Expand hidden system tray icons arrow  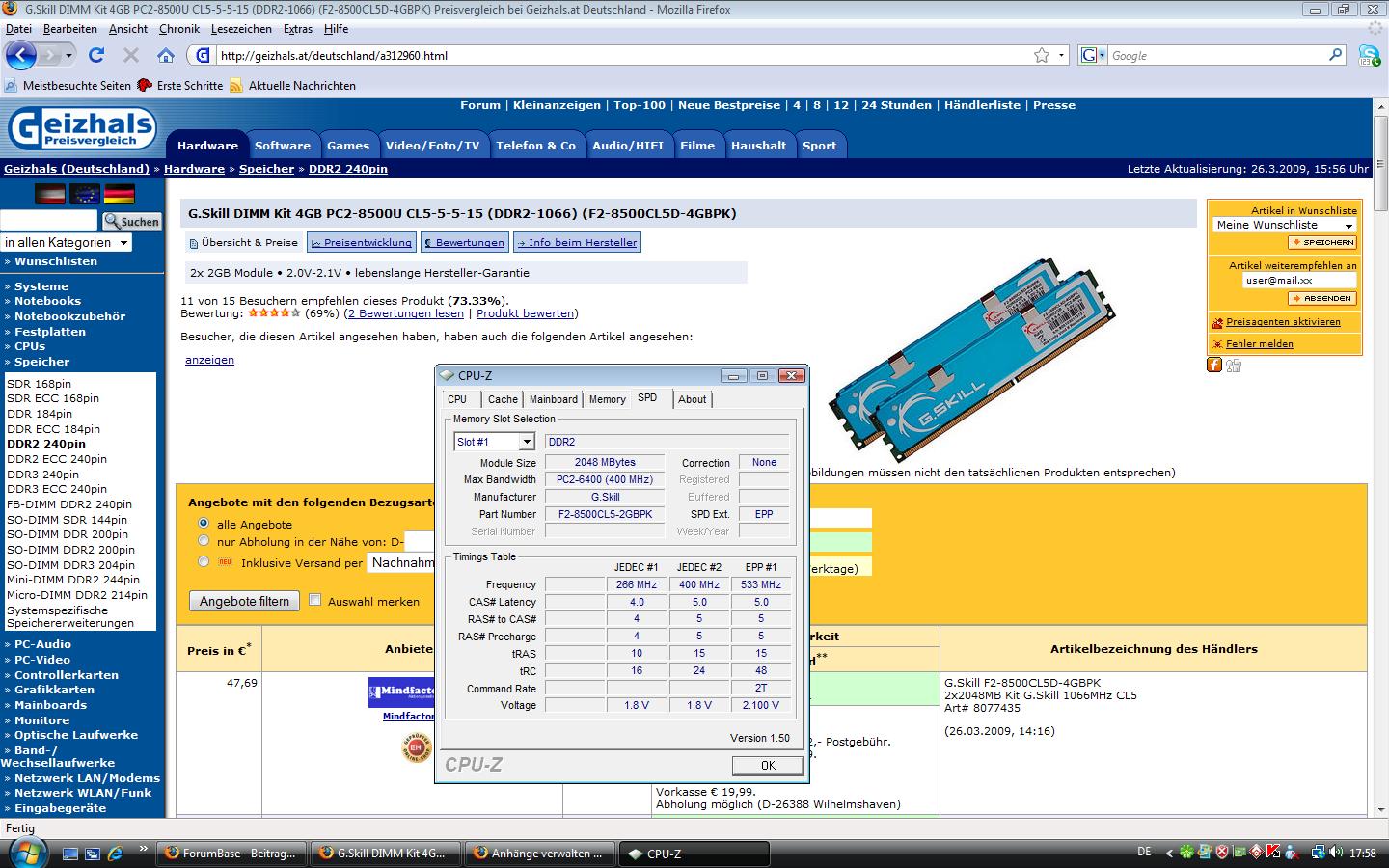(1170, 853)
